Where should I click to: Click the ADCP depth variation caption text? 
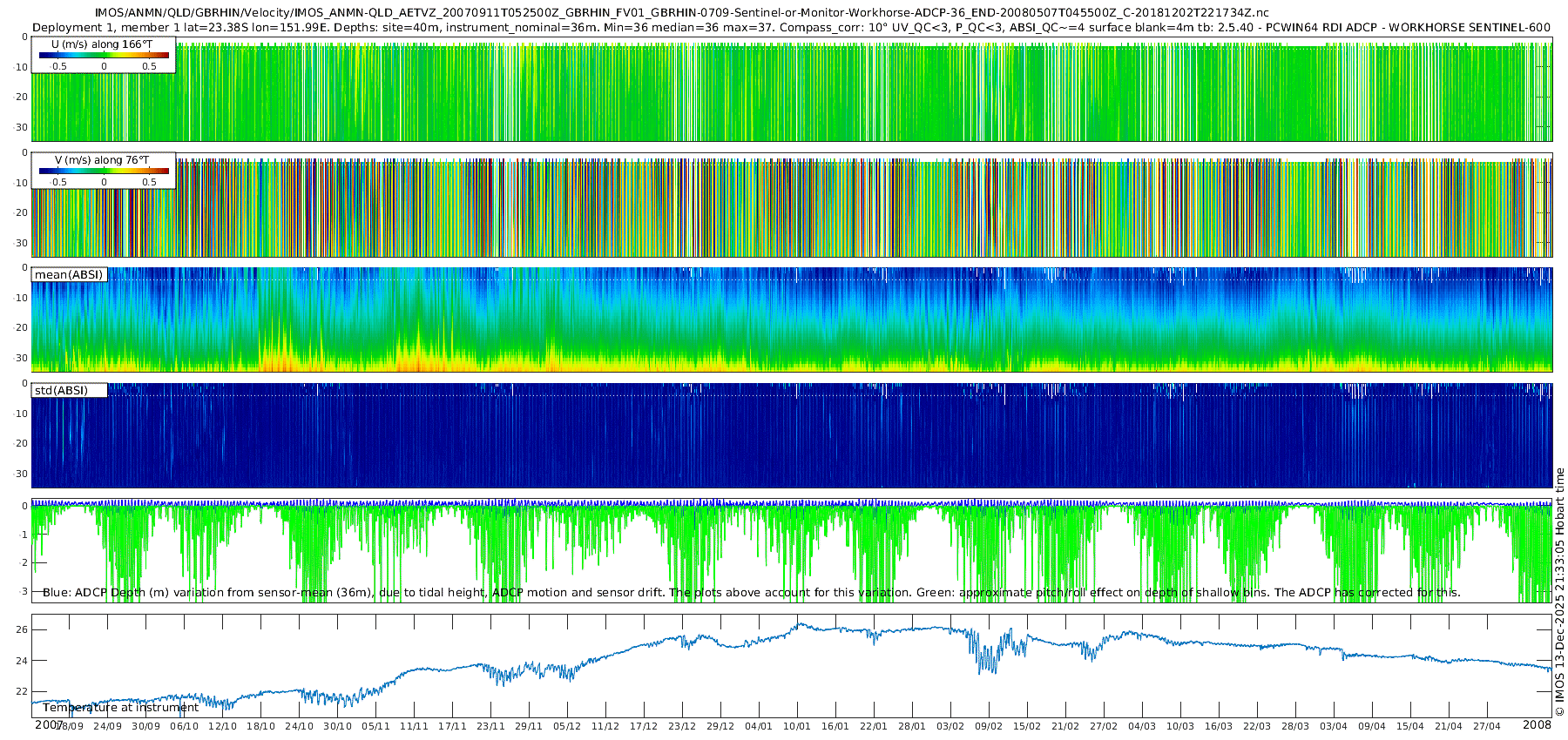(x=751, y=593)
